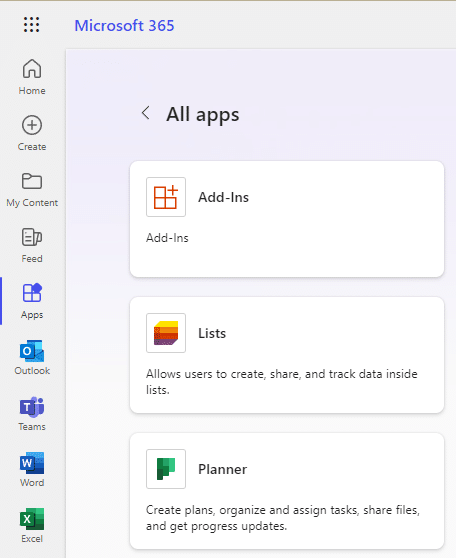
Task: Open the Add-Ins app card
Action: tap(287, 219)
